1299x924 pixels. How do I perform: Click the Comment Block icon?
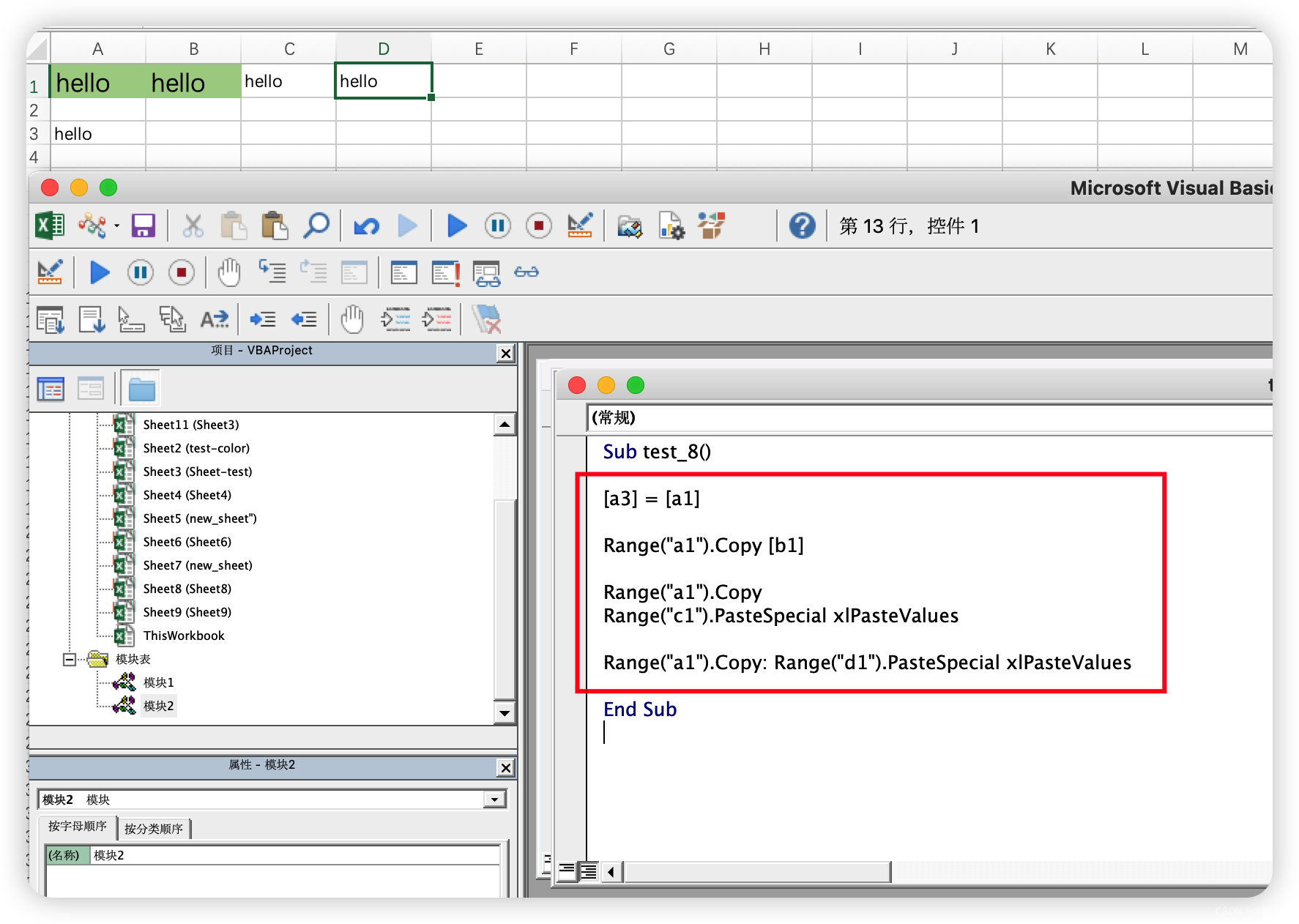point(395,319)
